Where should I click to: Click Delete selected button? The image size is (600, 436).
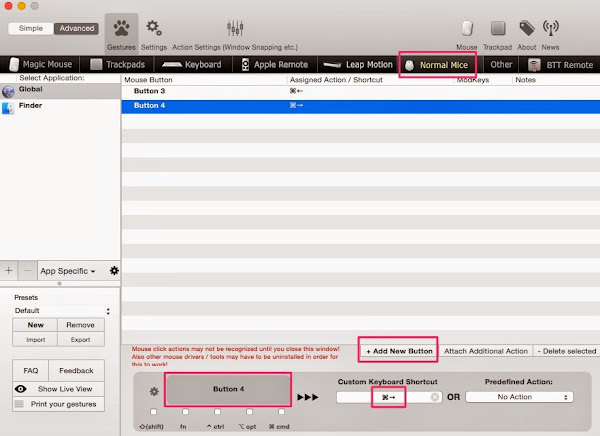(567, 351)
